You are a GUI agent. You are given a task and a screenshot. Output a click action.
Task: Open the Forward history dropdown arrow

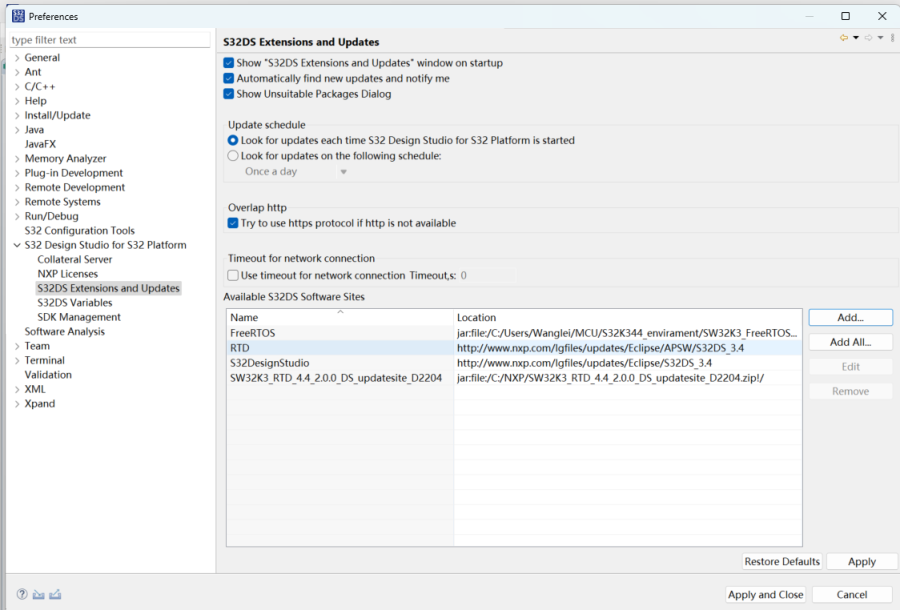click(x=880, y=38)
